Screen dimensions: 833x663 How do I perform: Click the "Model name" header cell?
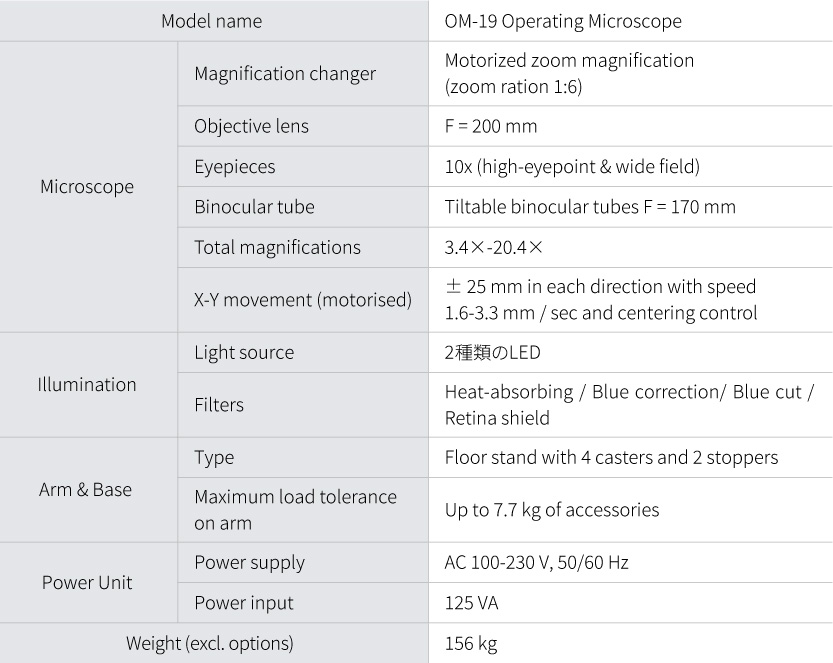click(211, 21)
